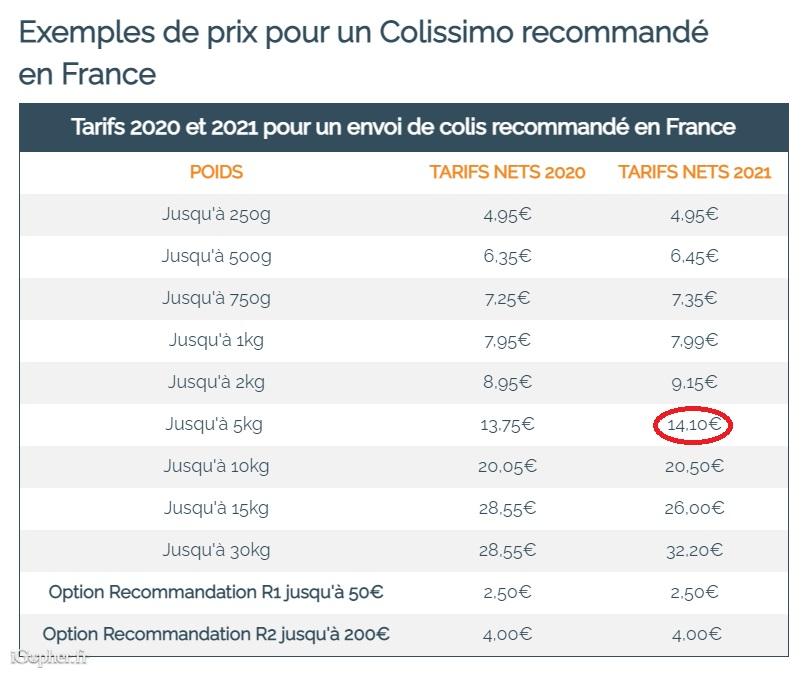This screenshot has width=807, height=678.
Task: Click the 7,99€ price for 1kg
Action: [x=694, y=340]
